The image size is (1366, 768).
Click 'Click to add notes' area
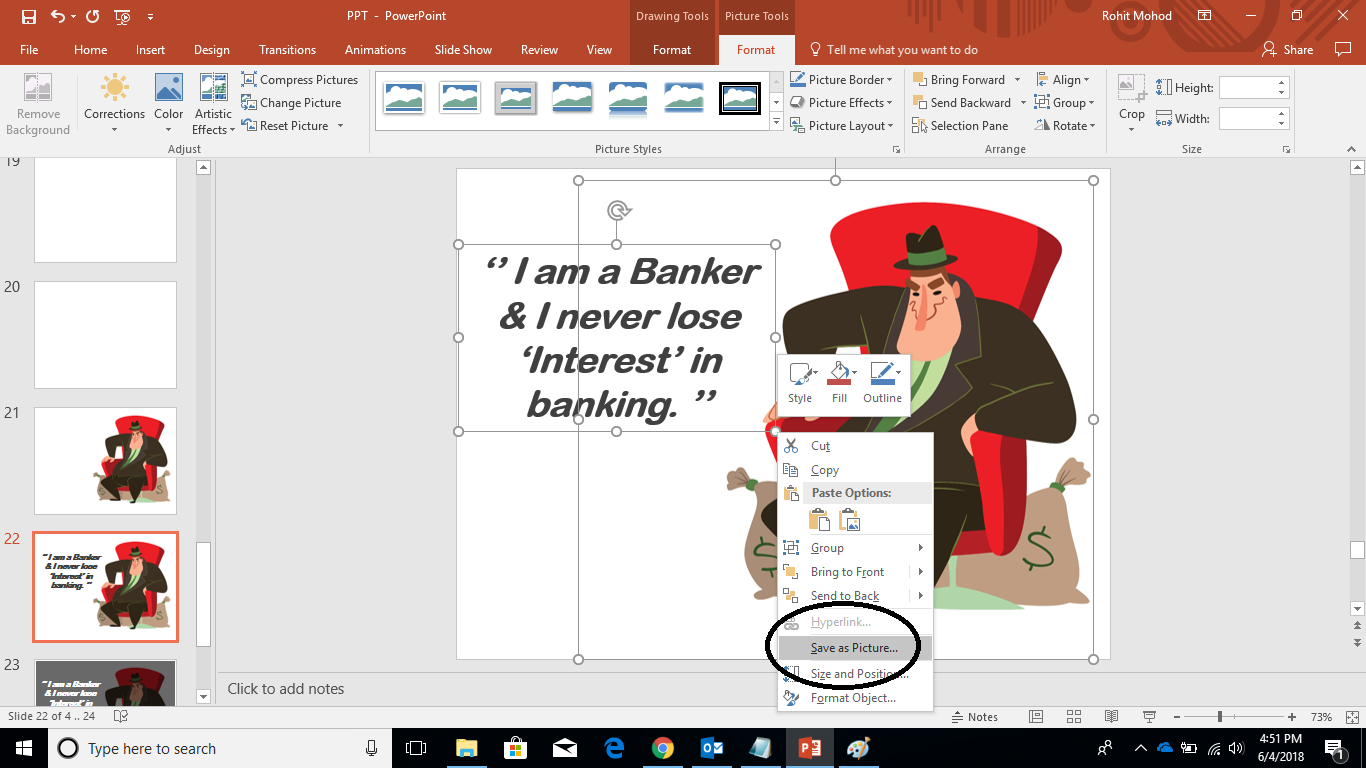tap(286, 689)
